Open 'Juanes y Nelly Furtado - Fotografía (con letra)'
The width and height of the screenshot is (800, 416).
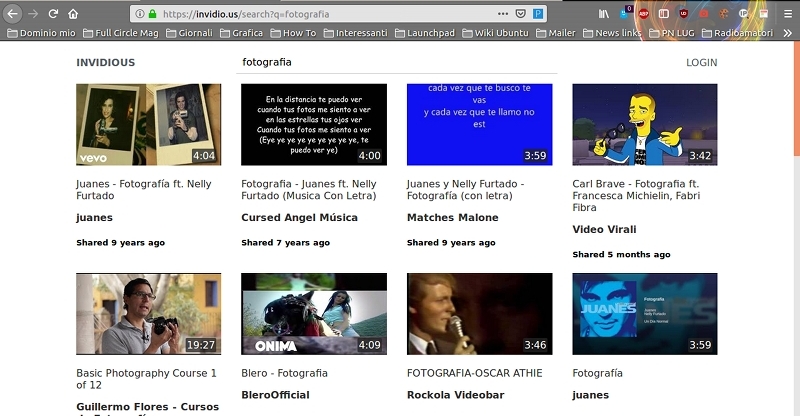click(x=465, y=189)
